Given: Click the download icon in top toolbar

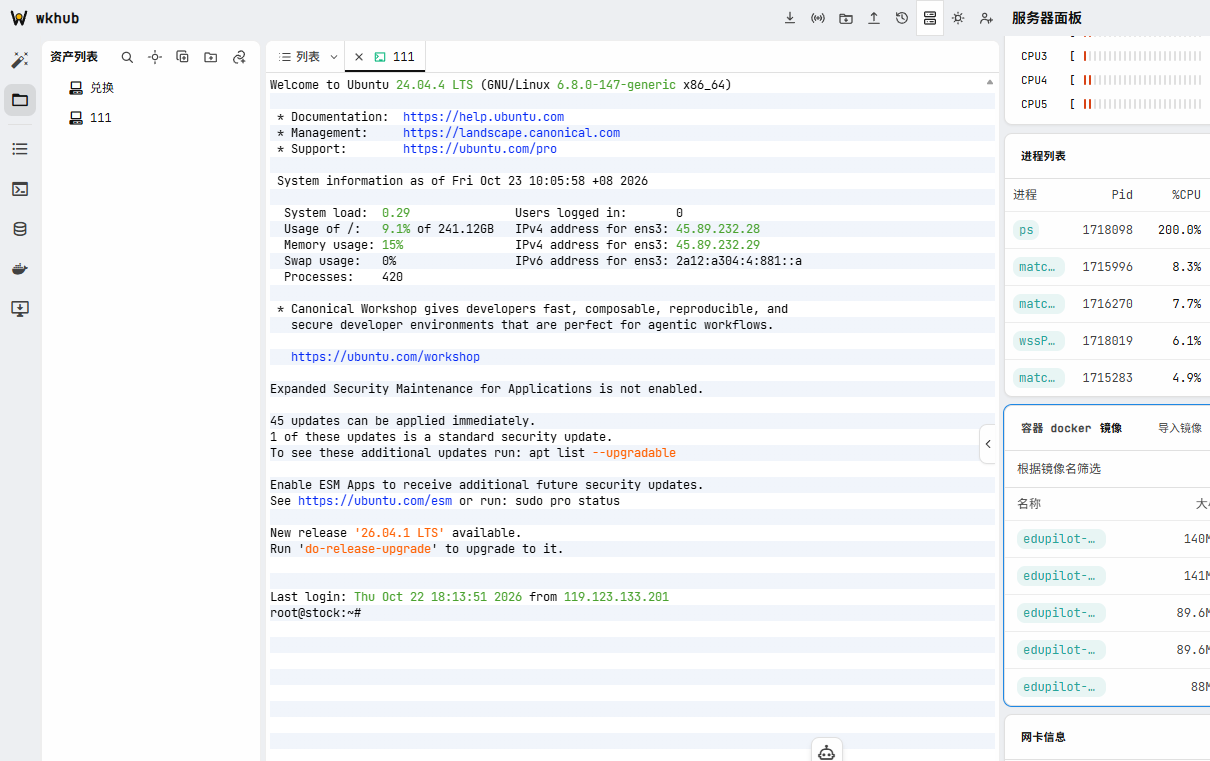Looking at the screenshot, I should pos(790,18).
